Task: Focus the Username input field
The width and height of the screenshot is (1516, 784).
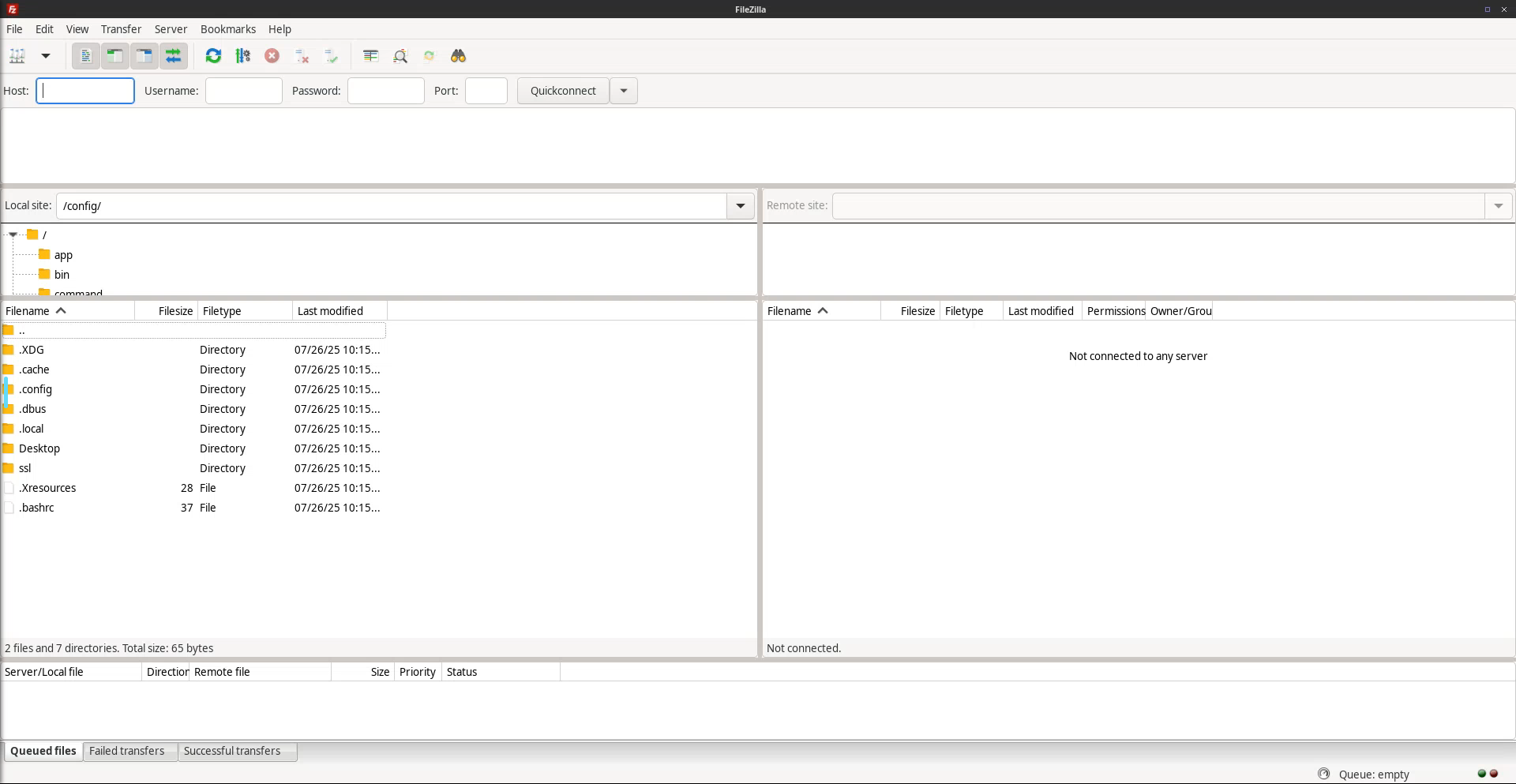Action: click(x=244, y=91)
